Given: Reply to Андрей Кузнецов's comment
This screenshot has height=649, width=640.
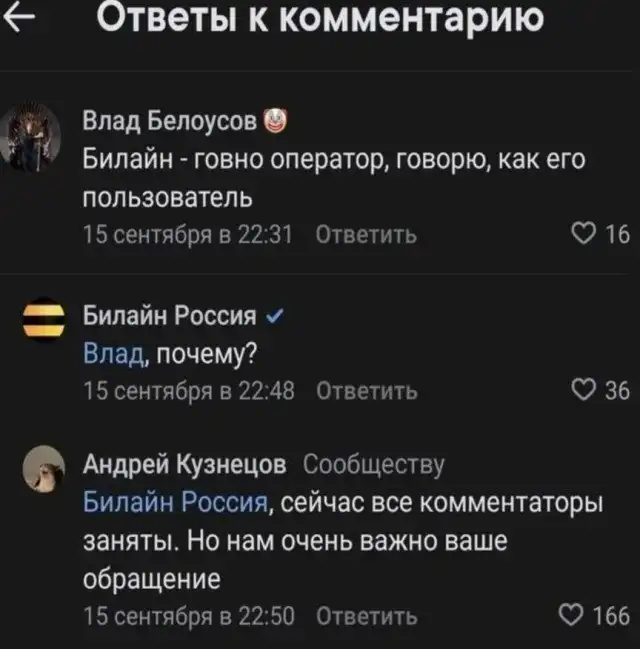Looking at the screenshot, I should [366, 614].
